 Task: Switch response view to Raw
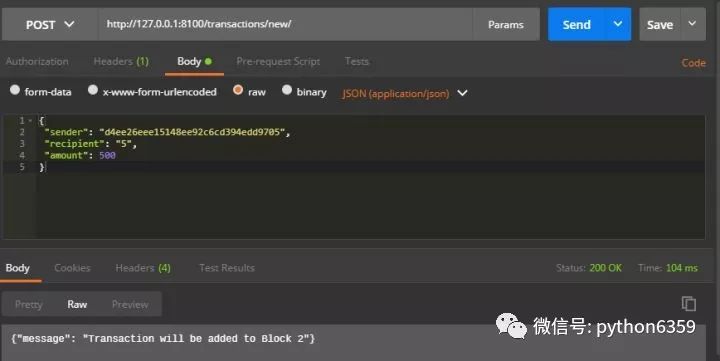[x=77, y=305]
